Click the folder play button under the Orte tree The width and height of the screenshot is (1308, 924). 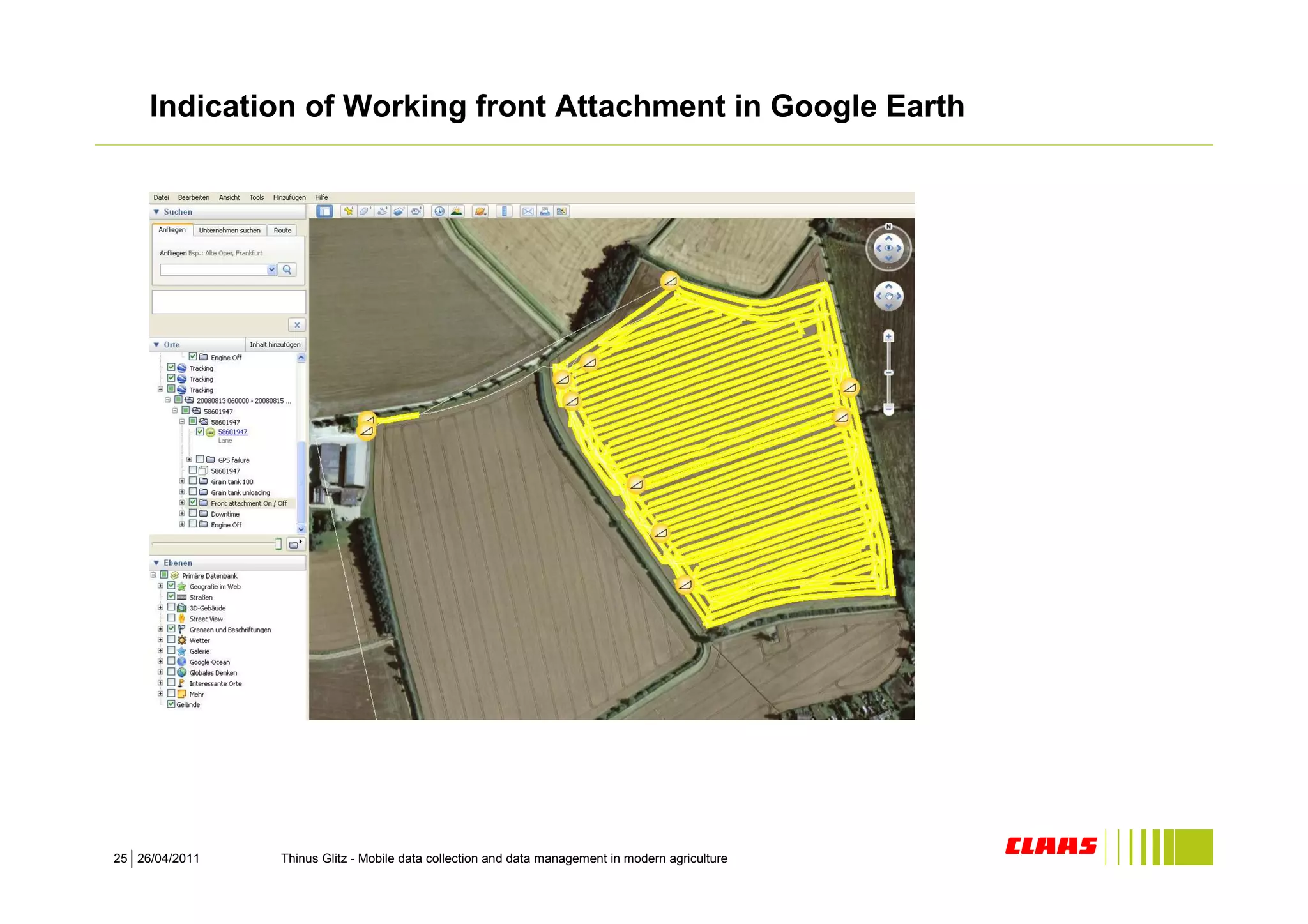click(295, 544)
